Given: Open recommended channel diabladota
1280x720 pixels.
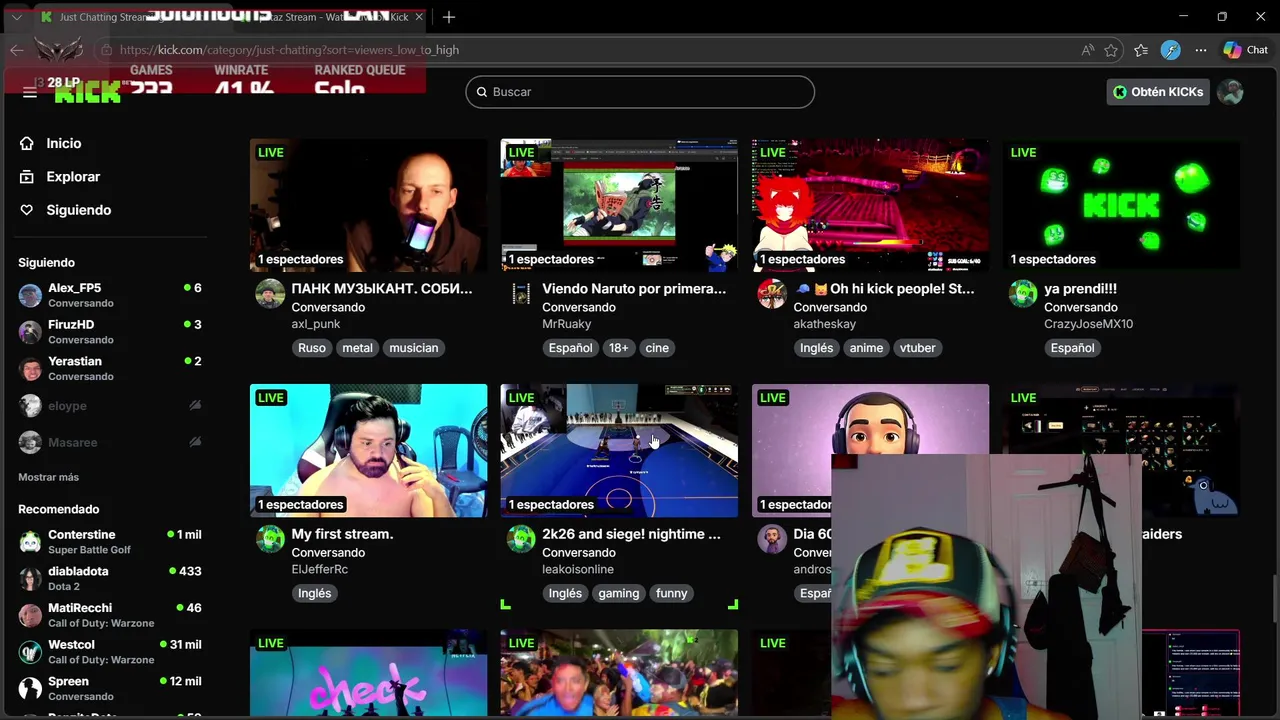Looking at the screenshot, I should (110, 578).
